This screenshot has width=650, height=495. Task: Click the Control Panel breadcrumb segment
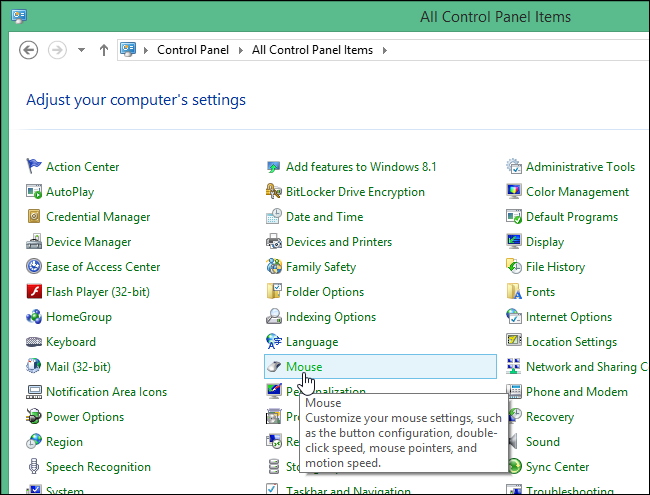click(192, 50)
